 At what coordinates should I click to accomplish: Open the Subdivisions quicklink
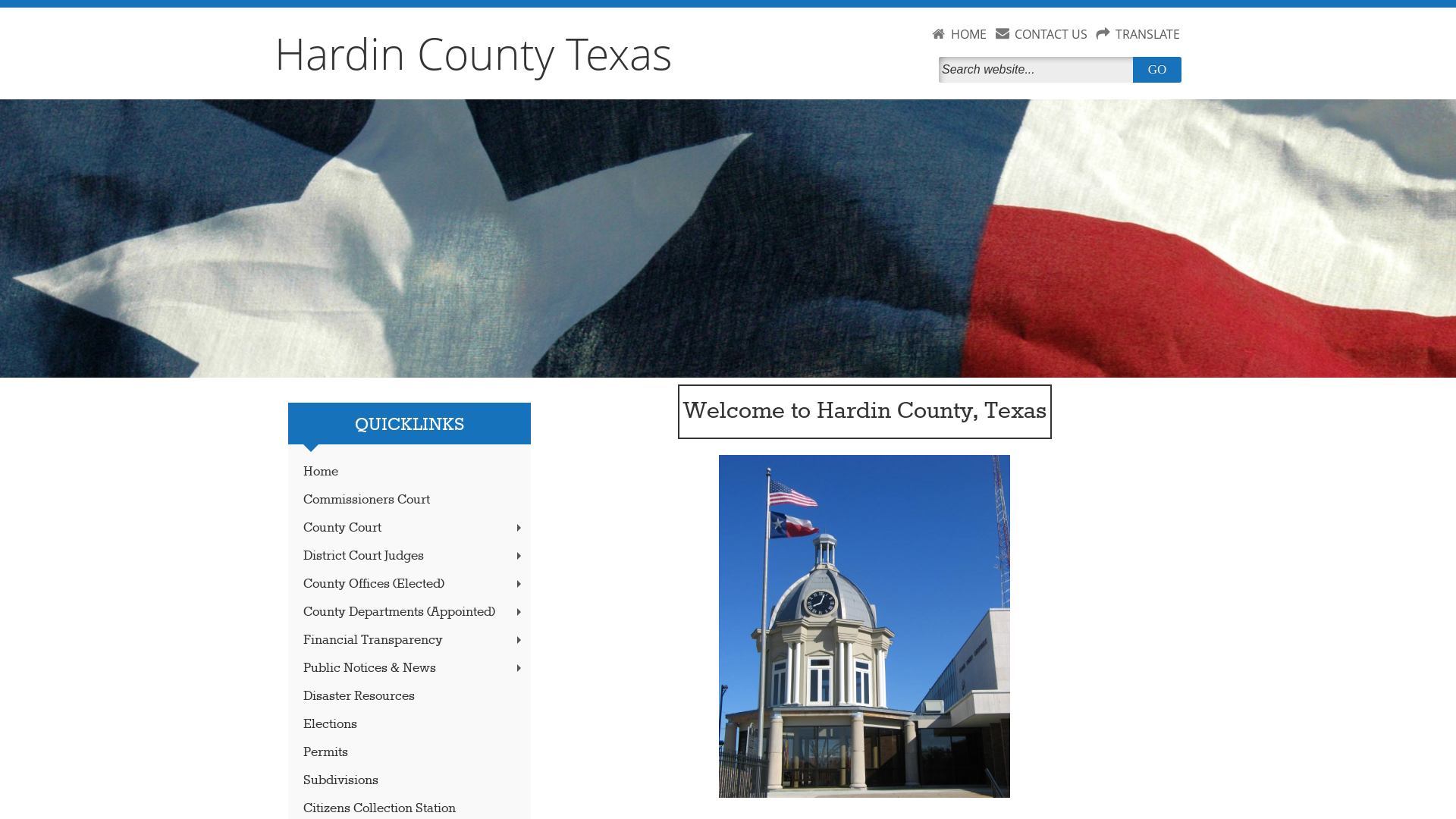coord(340,780)
